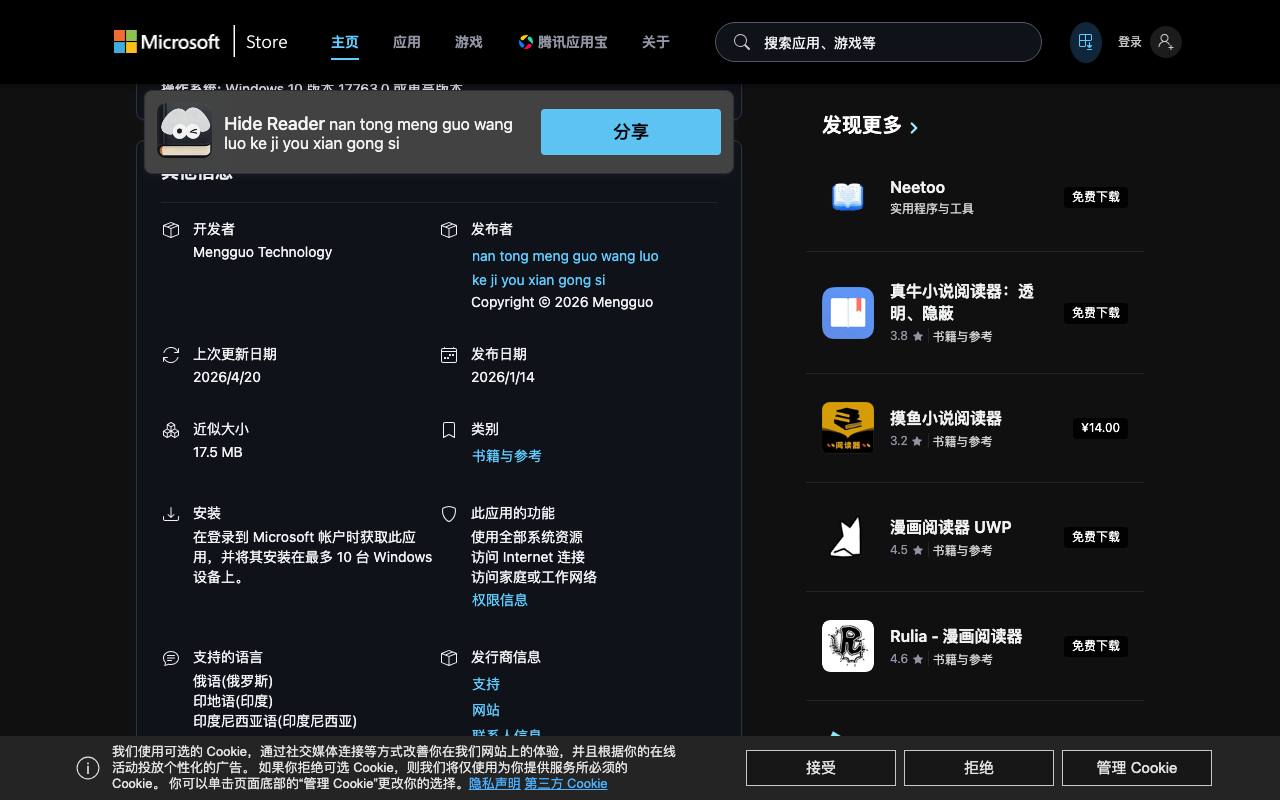Click the 印地语(印度) language entry
Screen dimensions: 1280x800
[233, 701]
